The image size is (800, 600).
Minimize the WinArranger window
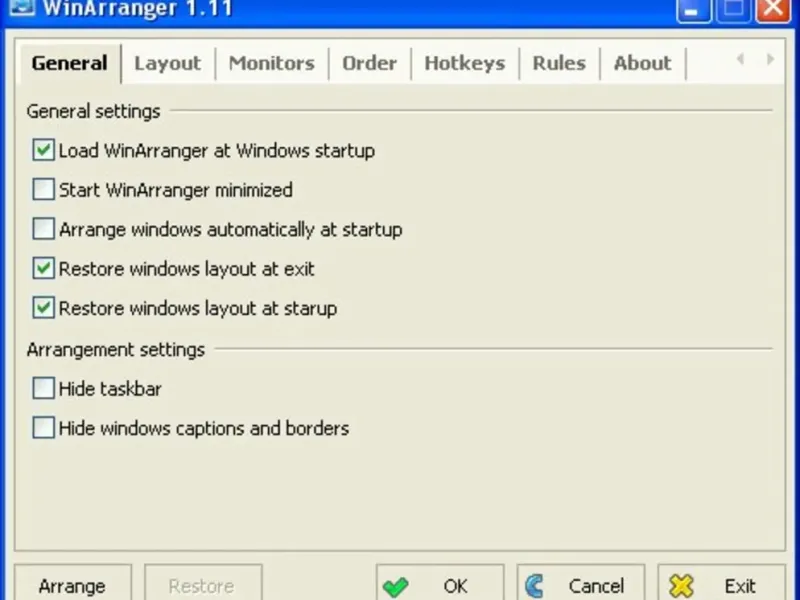click(x=693, y=10)
